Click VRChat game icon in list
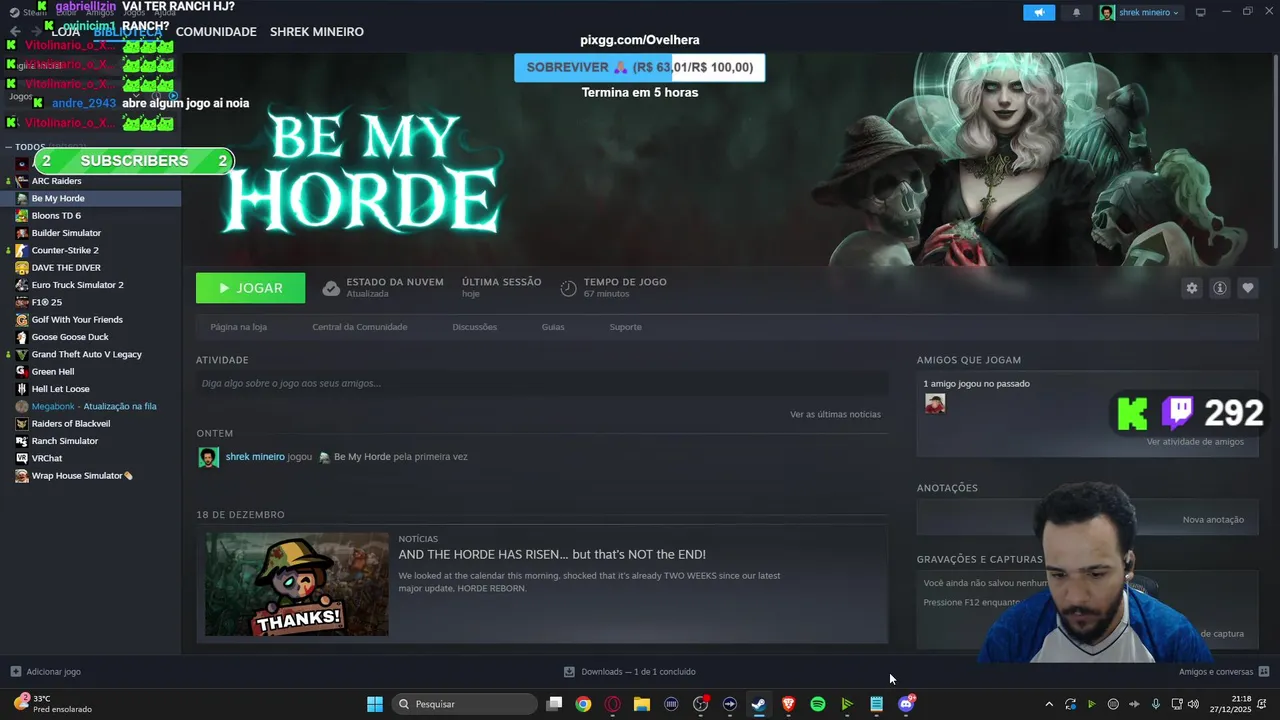The width and height of the screenshot is (1280, 720). [x=22, y=458]
